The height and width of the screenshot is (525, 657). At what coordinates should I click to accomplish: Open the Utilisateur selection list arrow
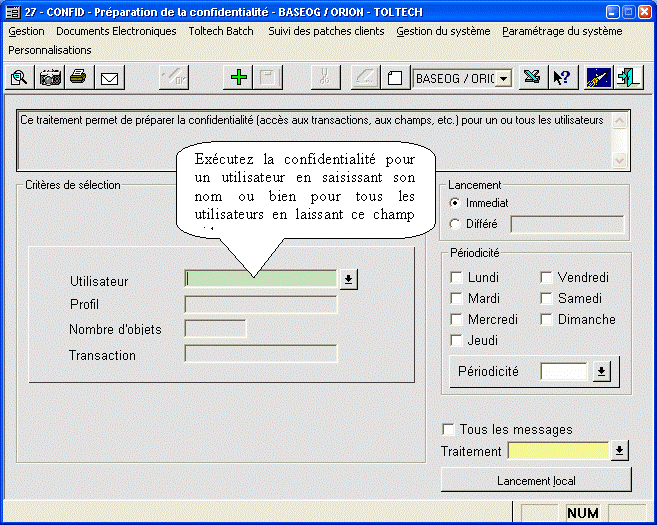tap(348, 279)
